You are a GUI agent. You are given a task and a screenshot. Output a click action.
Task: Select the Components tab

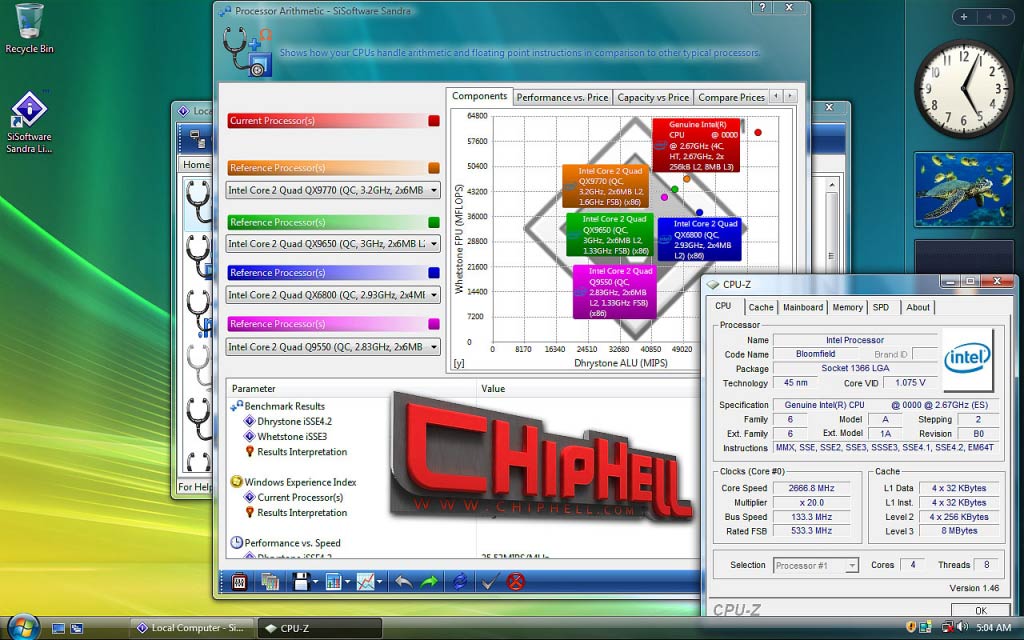point(479,96)
